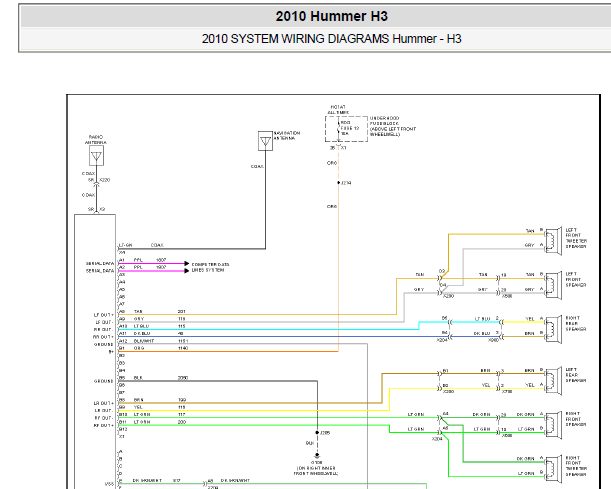Click the left front tweeter speaker symbol

(x=553, y=241)
